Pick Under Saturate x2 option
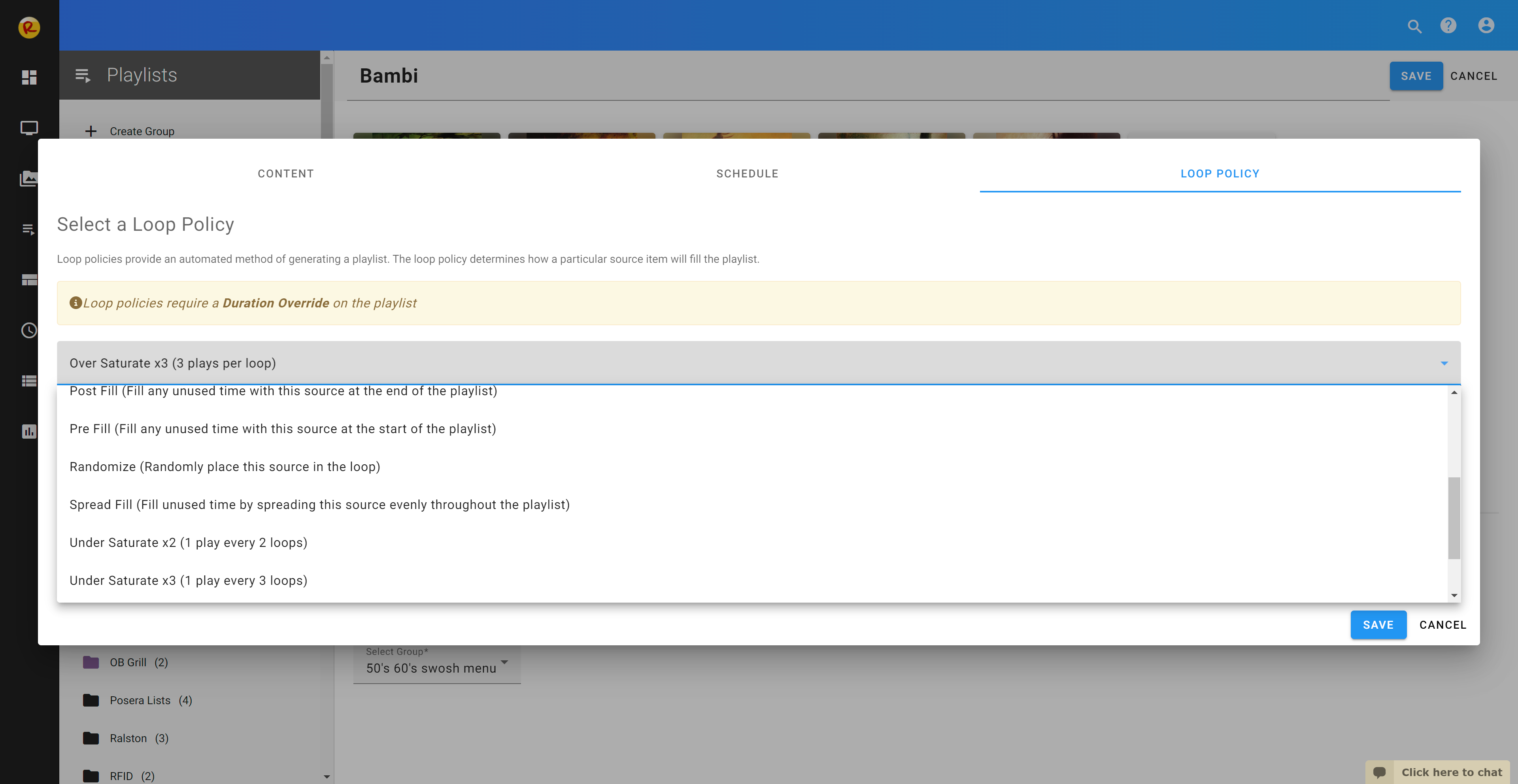This screenshot has height=784, width=1518. coord(188,543)
